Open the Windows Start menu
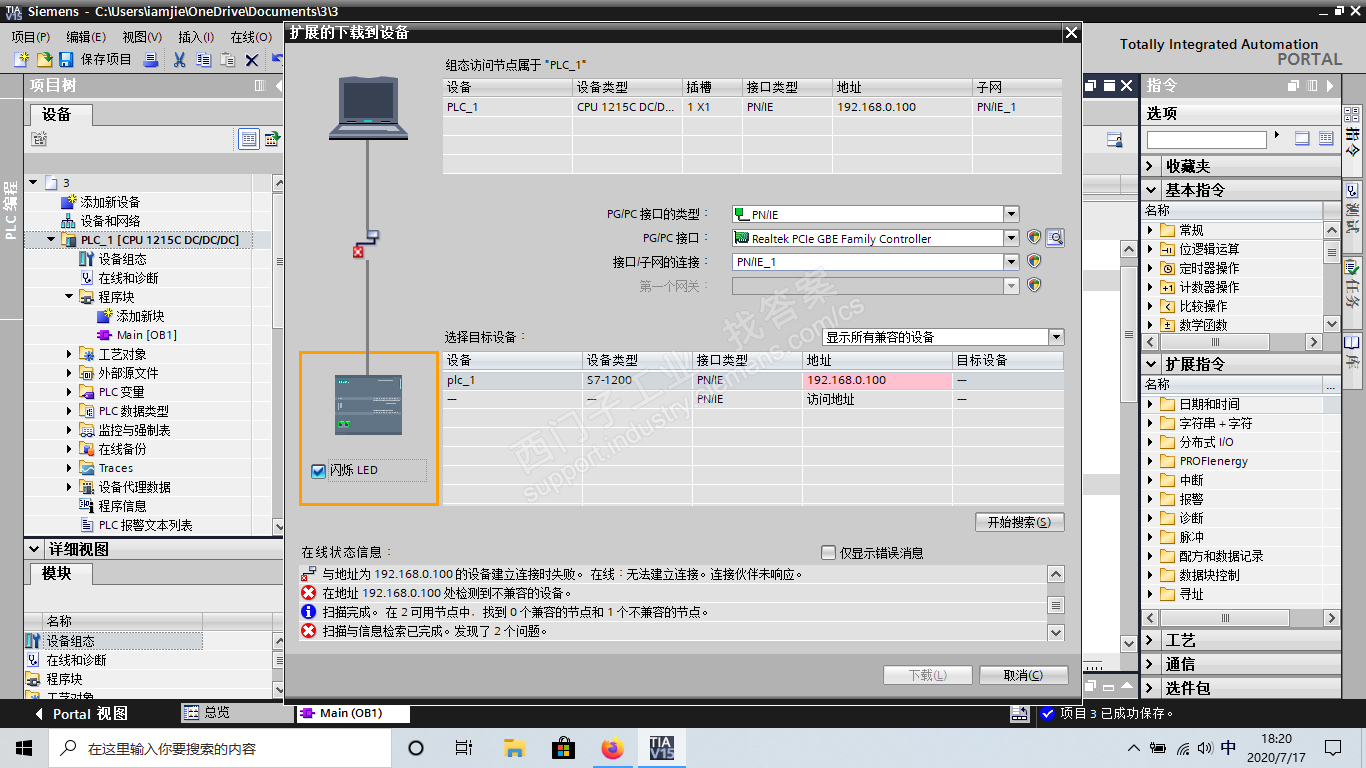 24,748
